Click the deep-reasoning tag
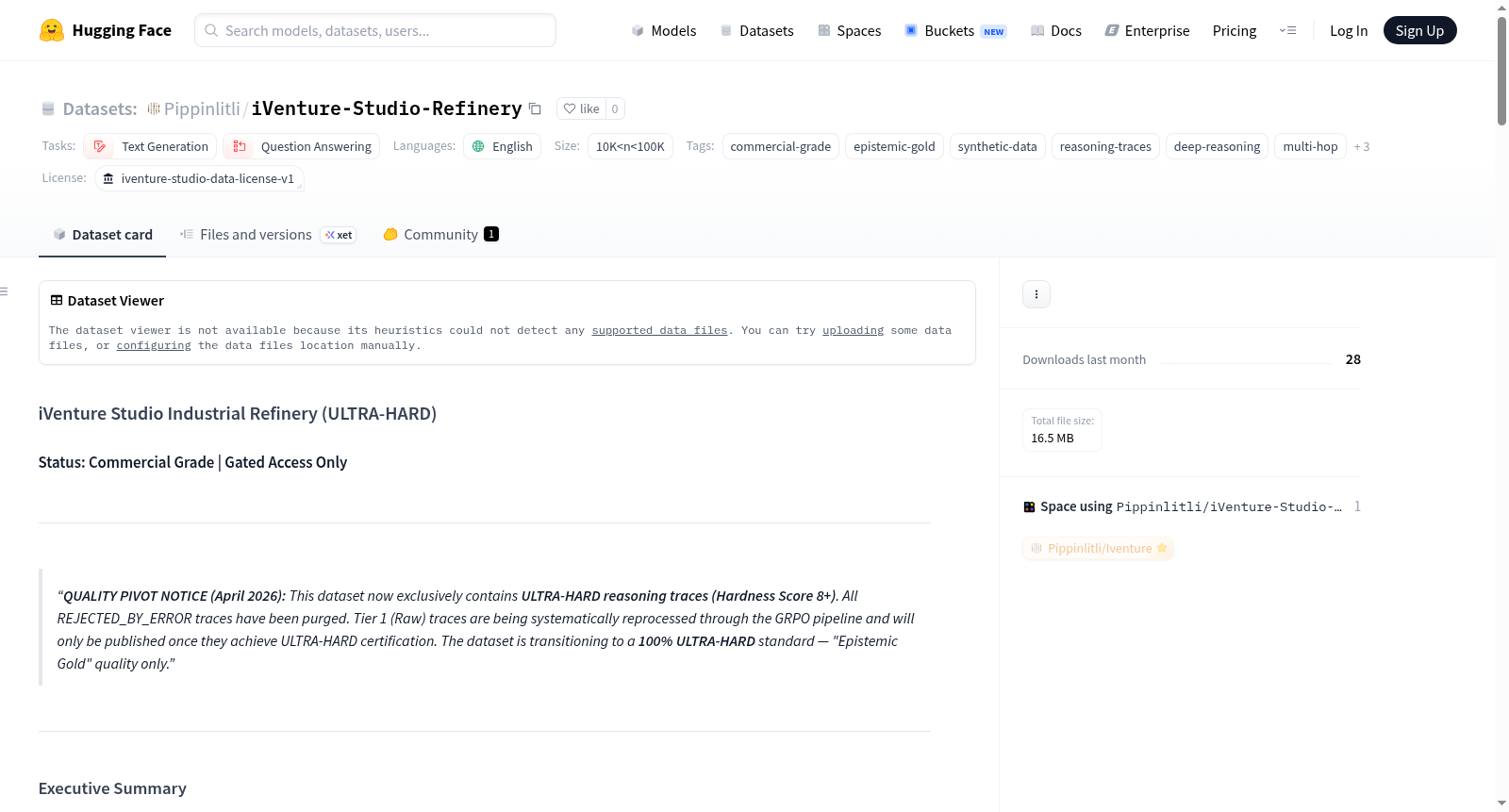Image resolution: width=1509 pixels, height=812 pixels. (x=1217, y=146)
